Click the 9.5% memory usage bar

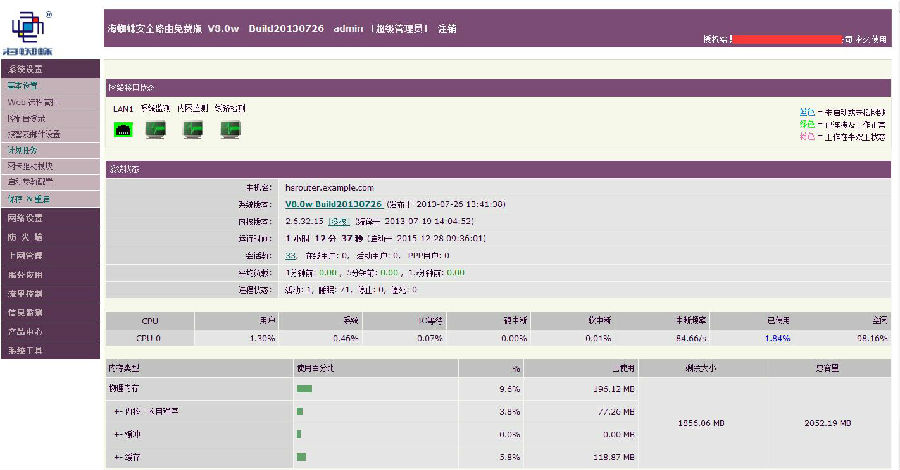point(304,389)
